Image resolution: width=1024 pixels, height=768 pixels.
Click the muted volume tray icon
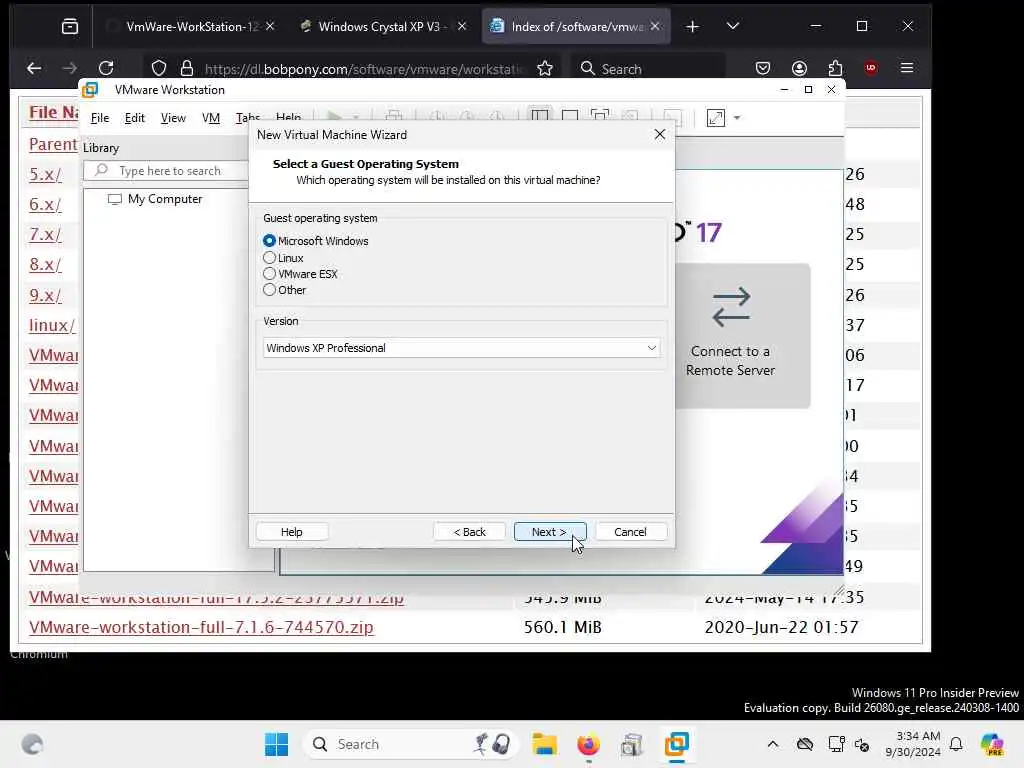click(862, 744)
